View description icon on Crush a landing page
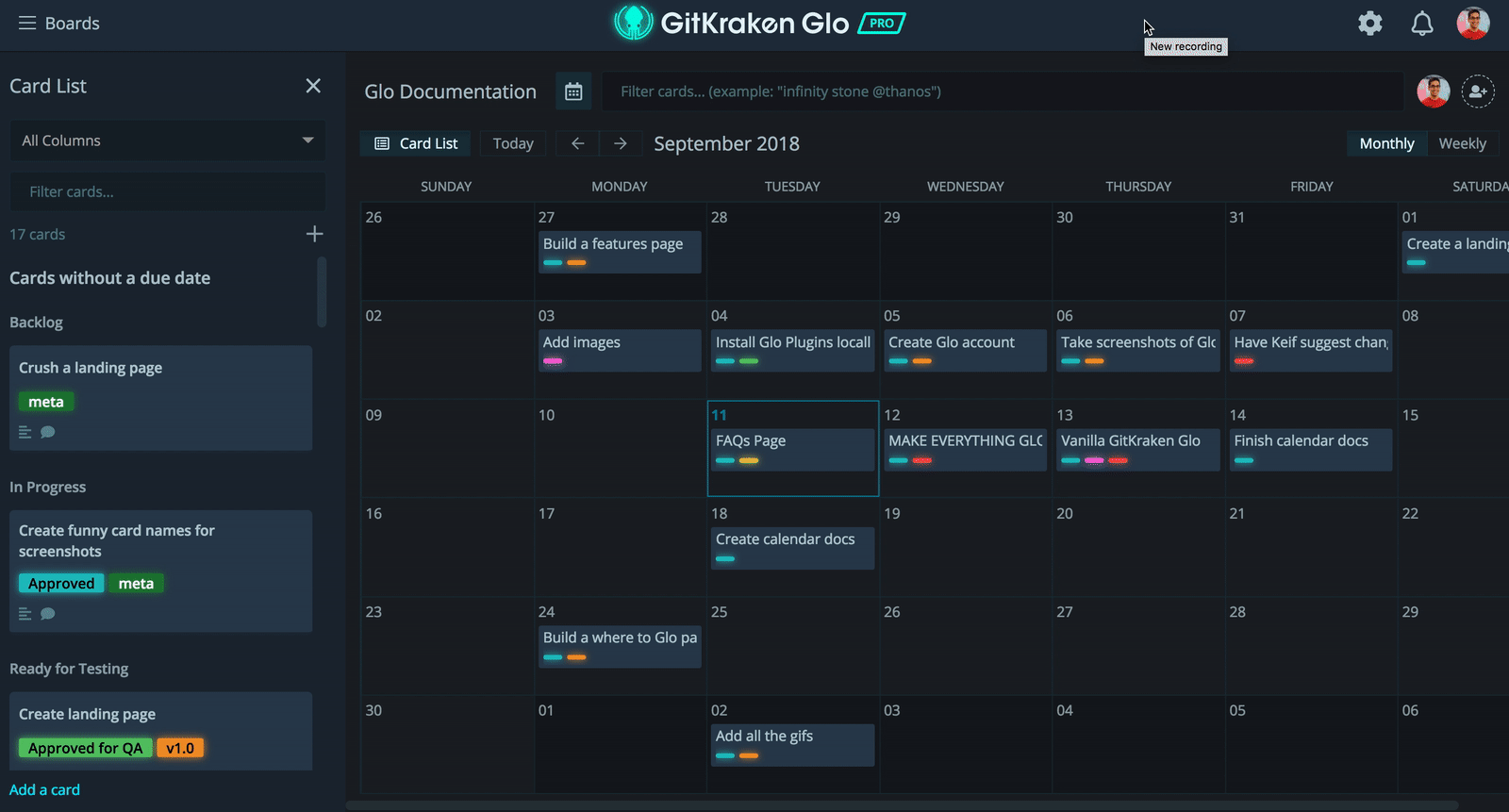This screenshot has width=1509, height=812. tap(25, 432)
